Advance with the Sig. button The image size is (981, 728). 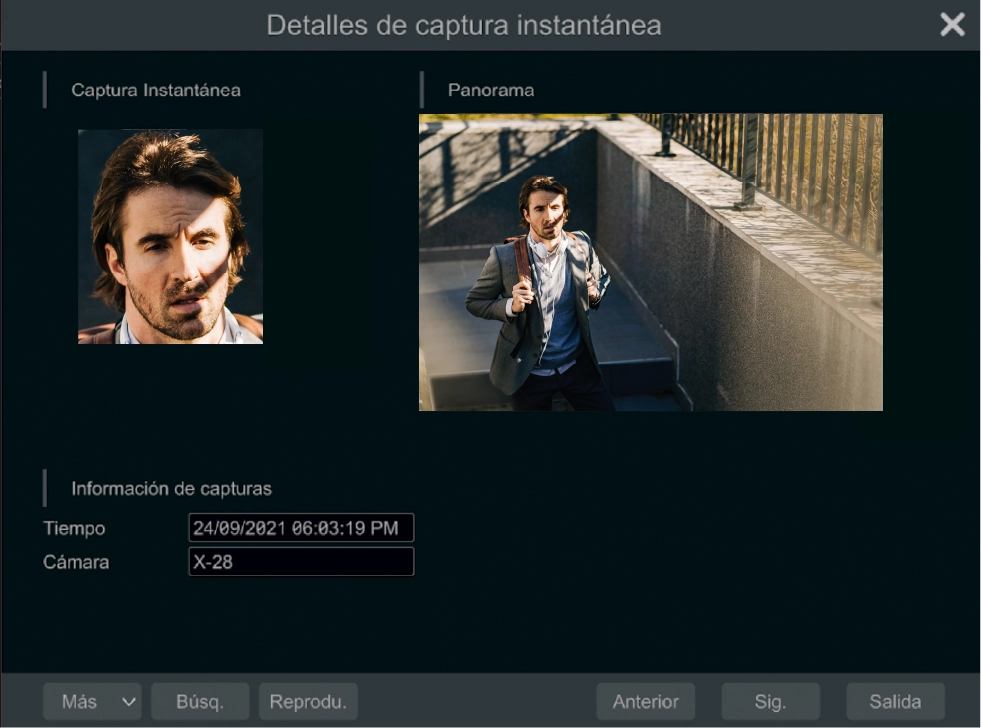coord(770,702)
